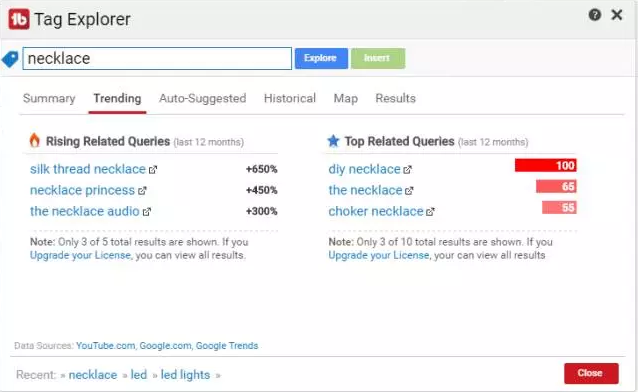Click Upgrade your License under Top Related Queries
This screenshot has height=392, width=639.
pos(379,255)
